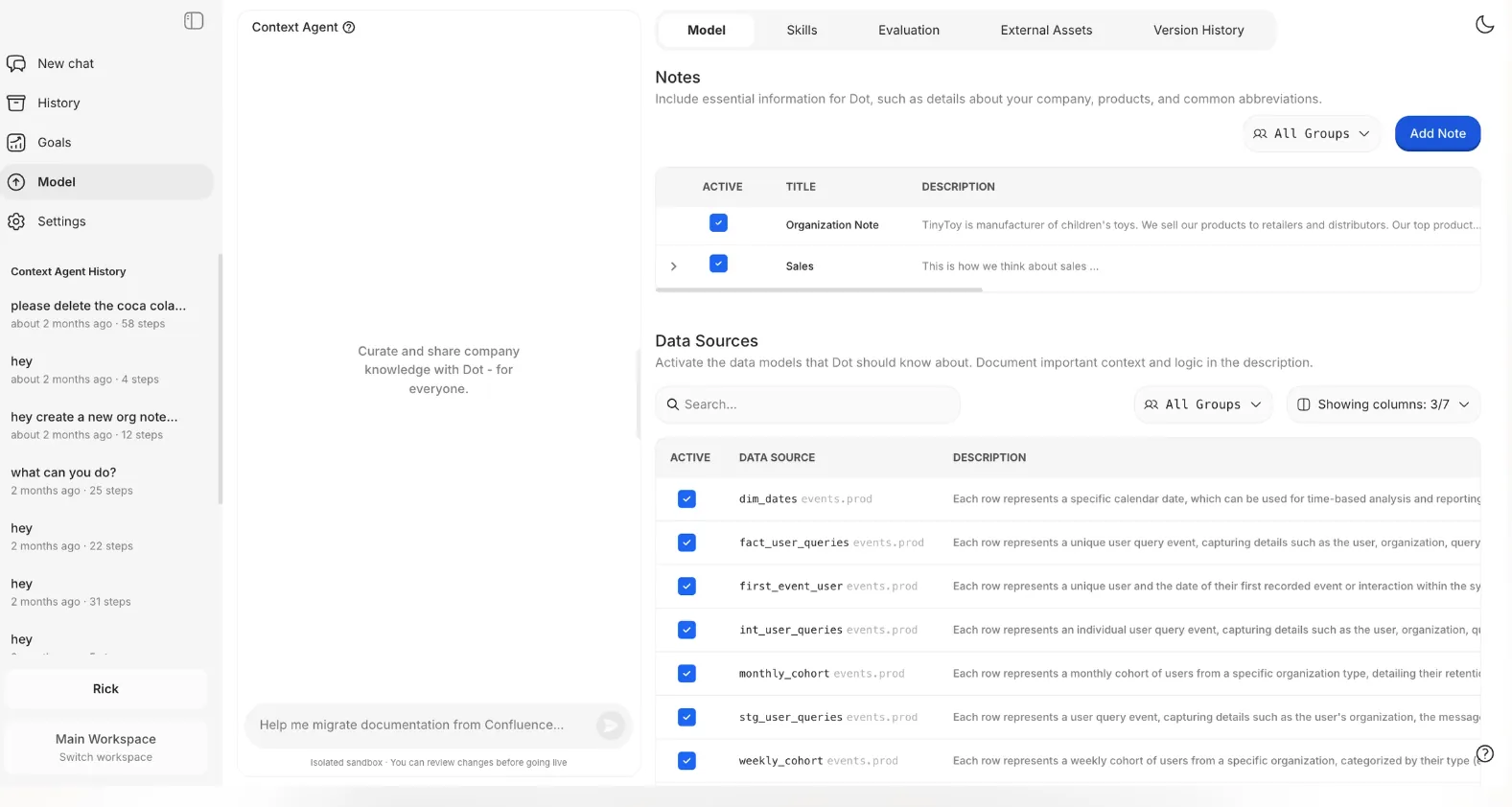The image size is (1512, 807).
Task: Uncheck the dim_dates data source
Action: click(686, 499)
